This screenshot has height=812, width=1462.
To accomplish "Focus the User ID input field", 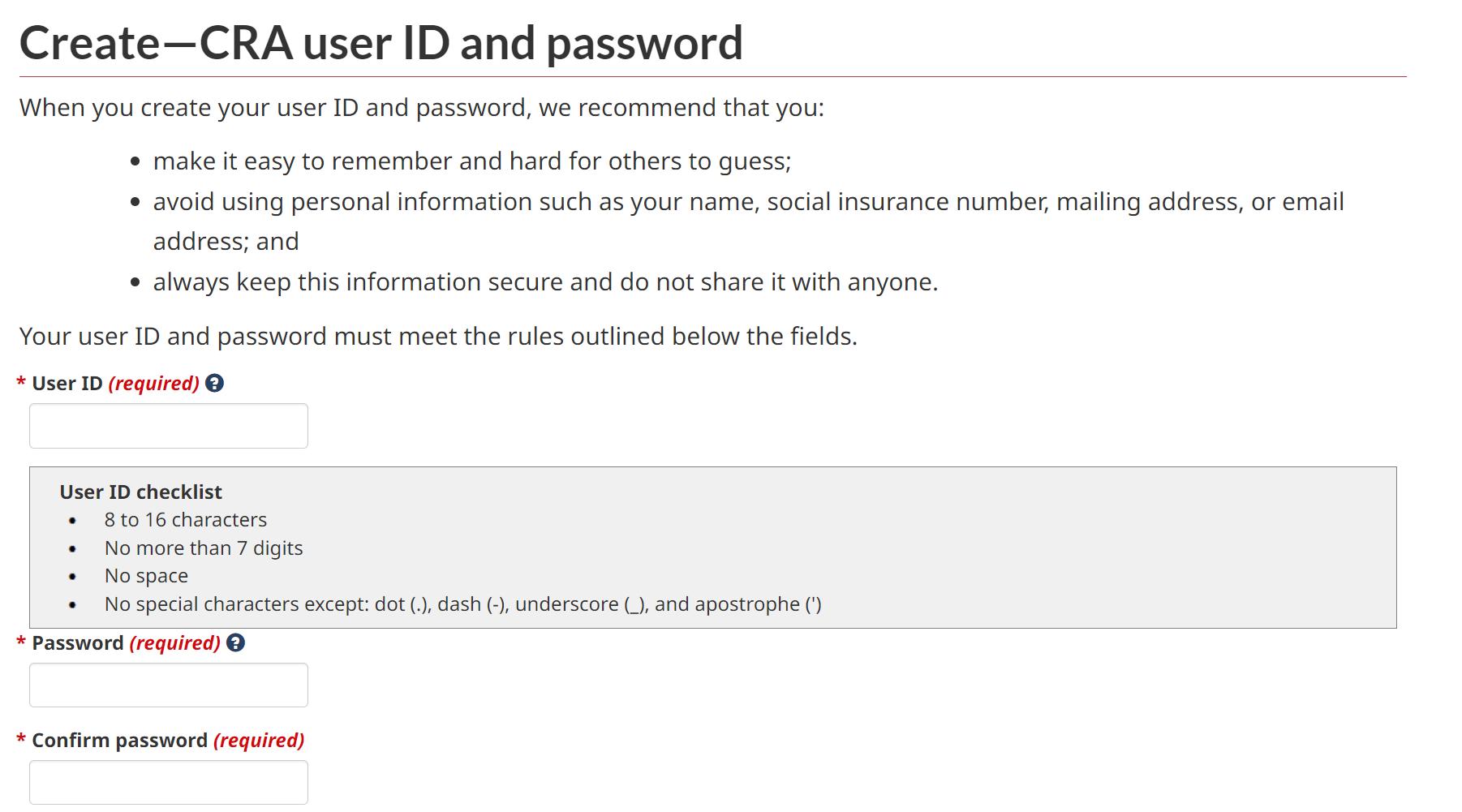I will [169, 426].
